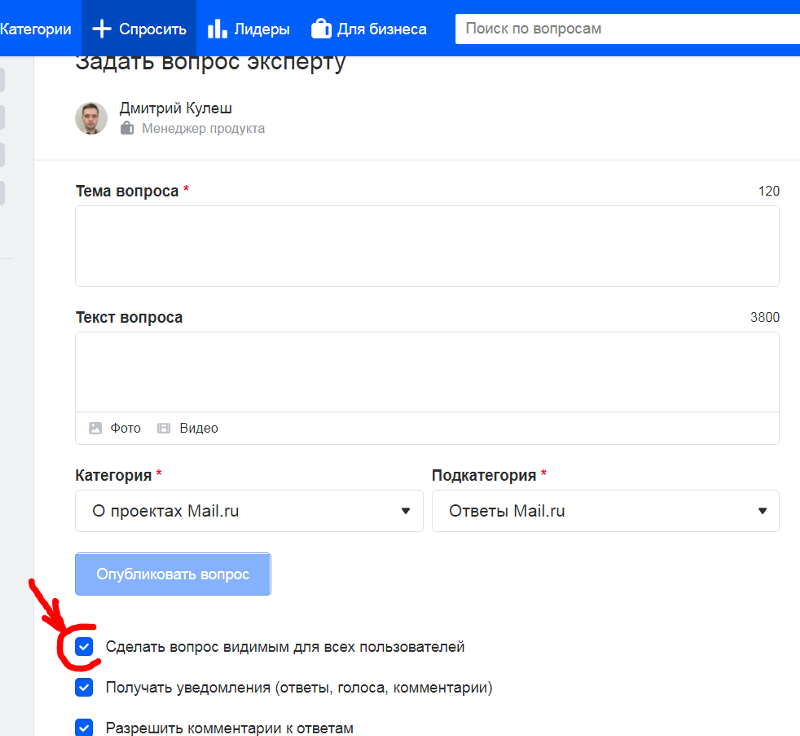Click the Опубликовать вопрос button
The width and height of the screenshot is (800, 736).
173,574
